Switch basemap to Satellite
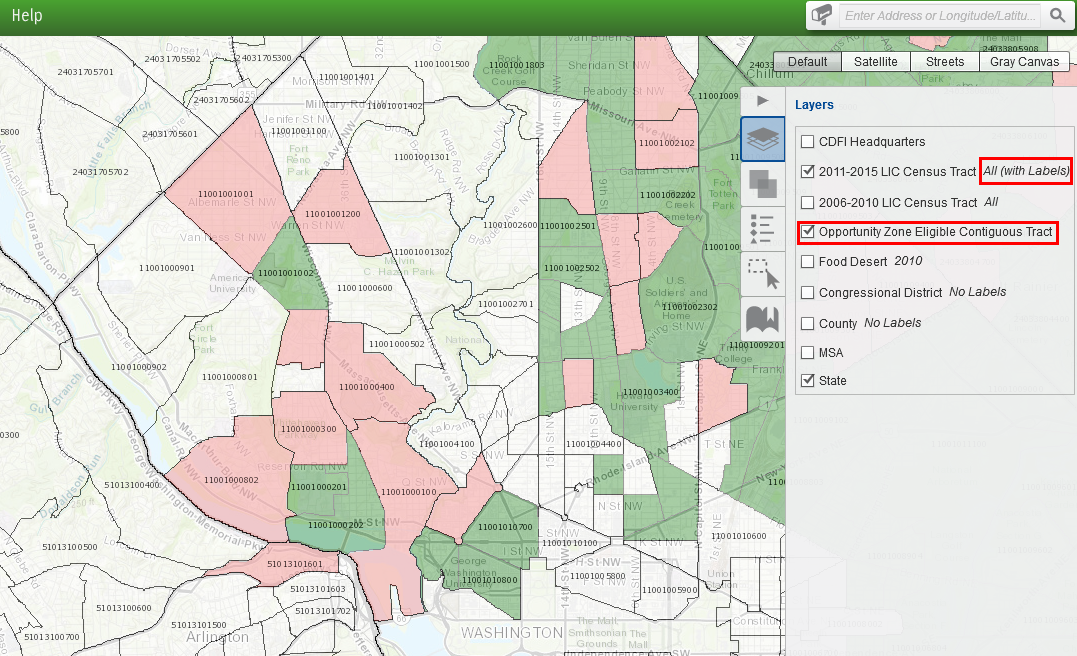1077x656 pixels. [x=875, y=62]
